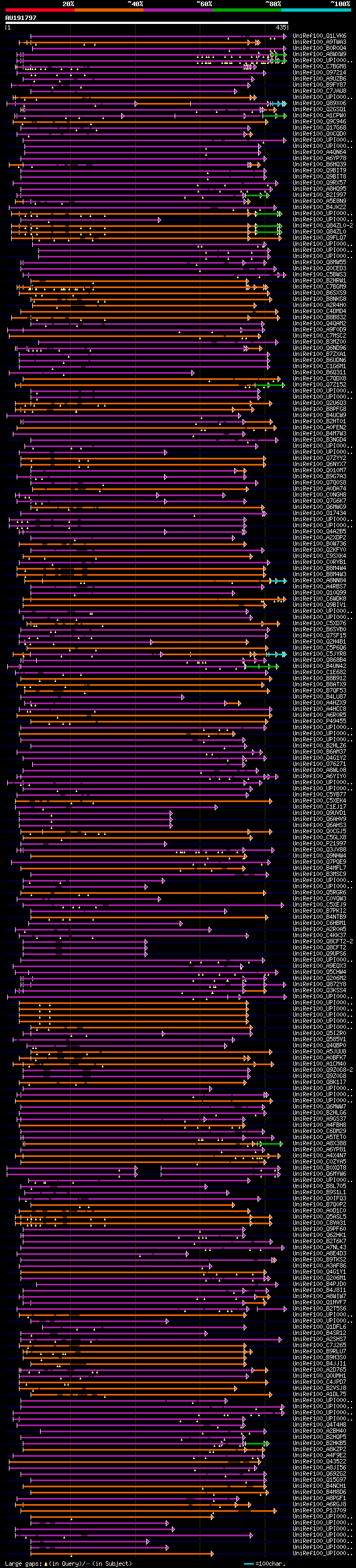Select the UniRef100_A5E8N9 label
The width and height of the screenshot is (356, 1568).
pos(319,201)
